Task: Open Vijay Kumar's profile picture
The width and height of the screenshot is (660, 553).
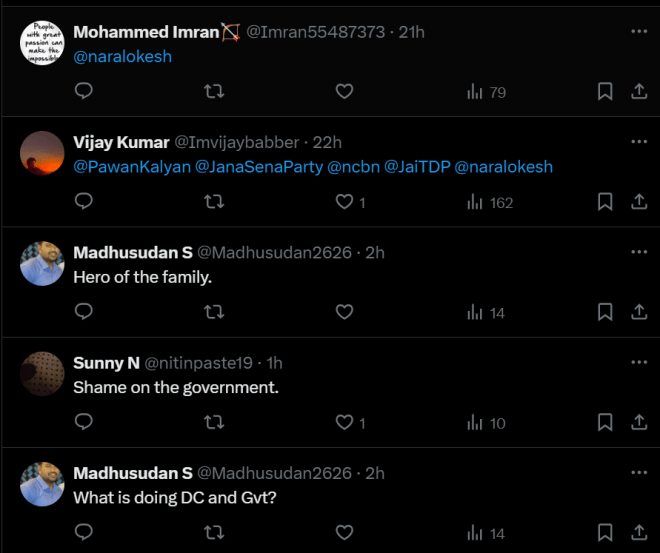Action: 43,154
